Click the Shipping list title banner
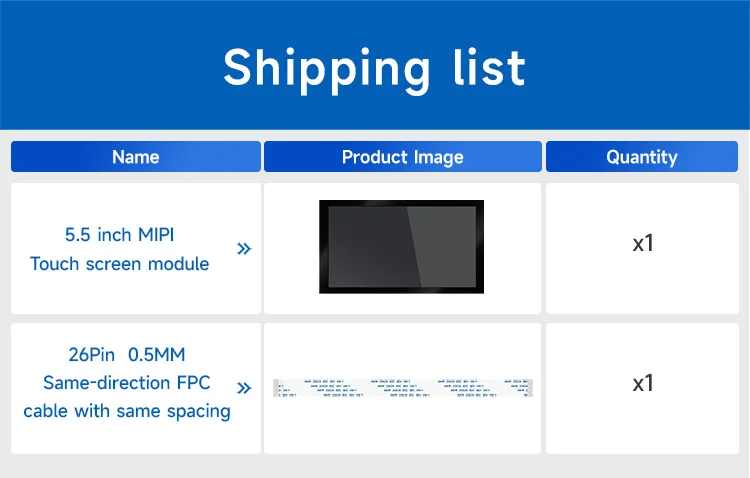750x478 pixels. pyautogui.click(x=375, y=65)
